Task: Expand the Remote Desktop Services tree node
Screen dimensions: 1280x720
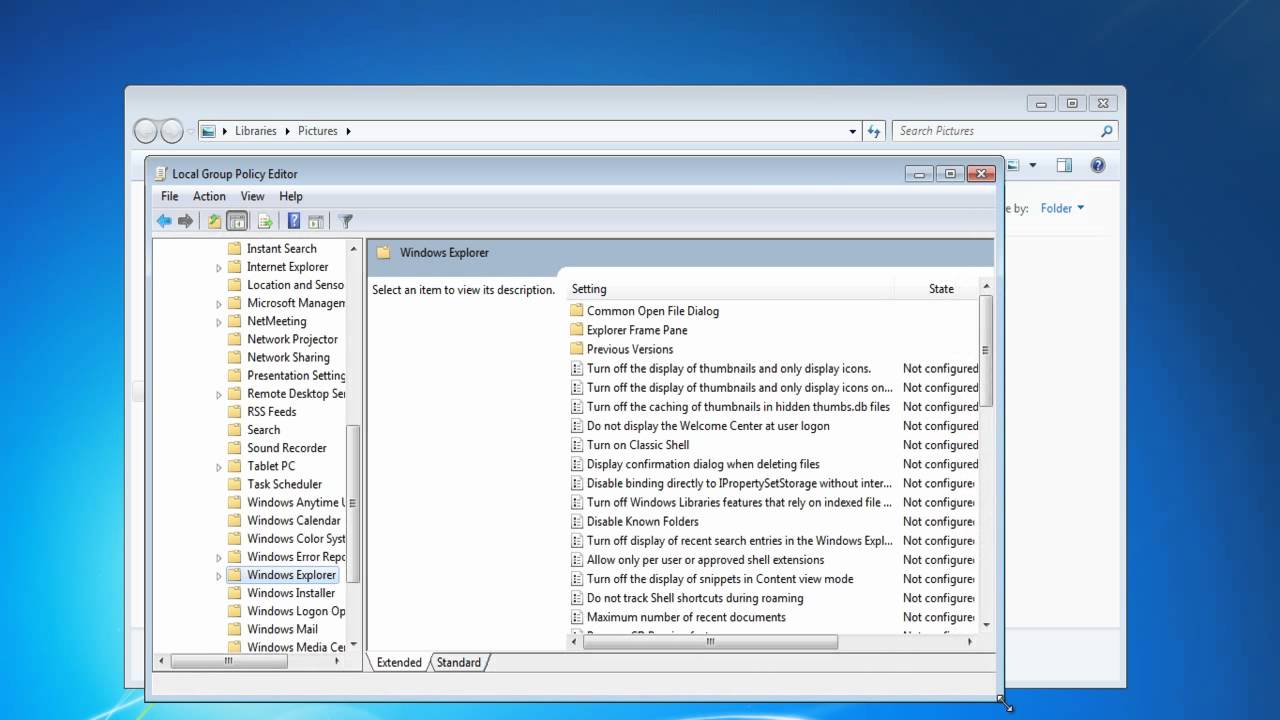Action: pos(219,395)
